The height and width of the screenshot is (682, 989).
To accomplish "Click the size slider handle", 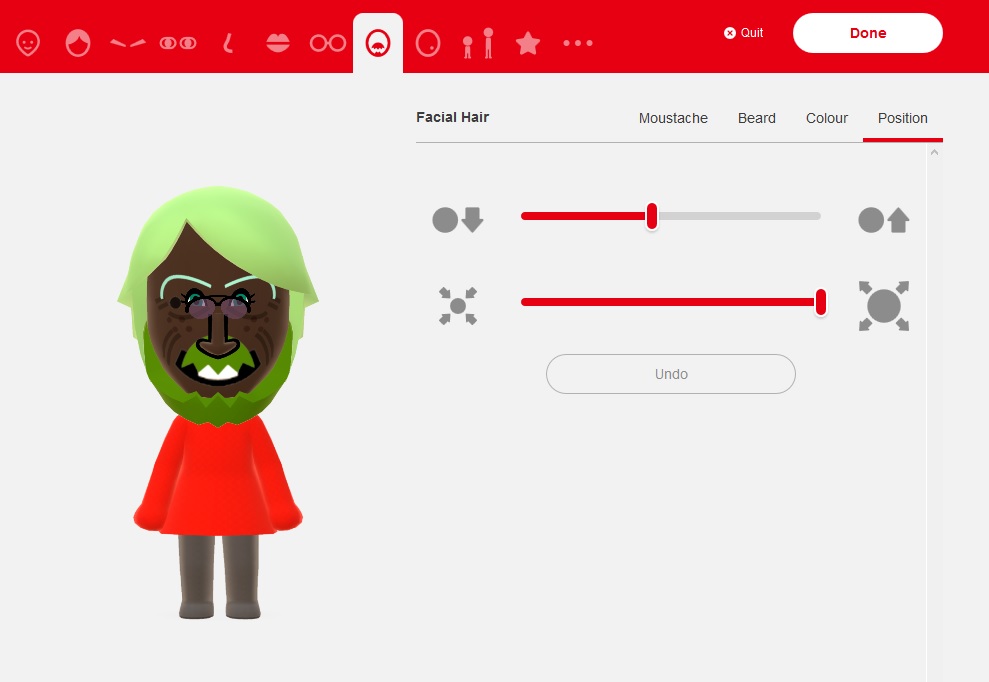I will coord(821,302).
